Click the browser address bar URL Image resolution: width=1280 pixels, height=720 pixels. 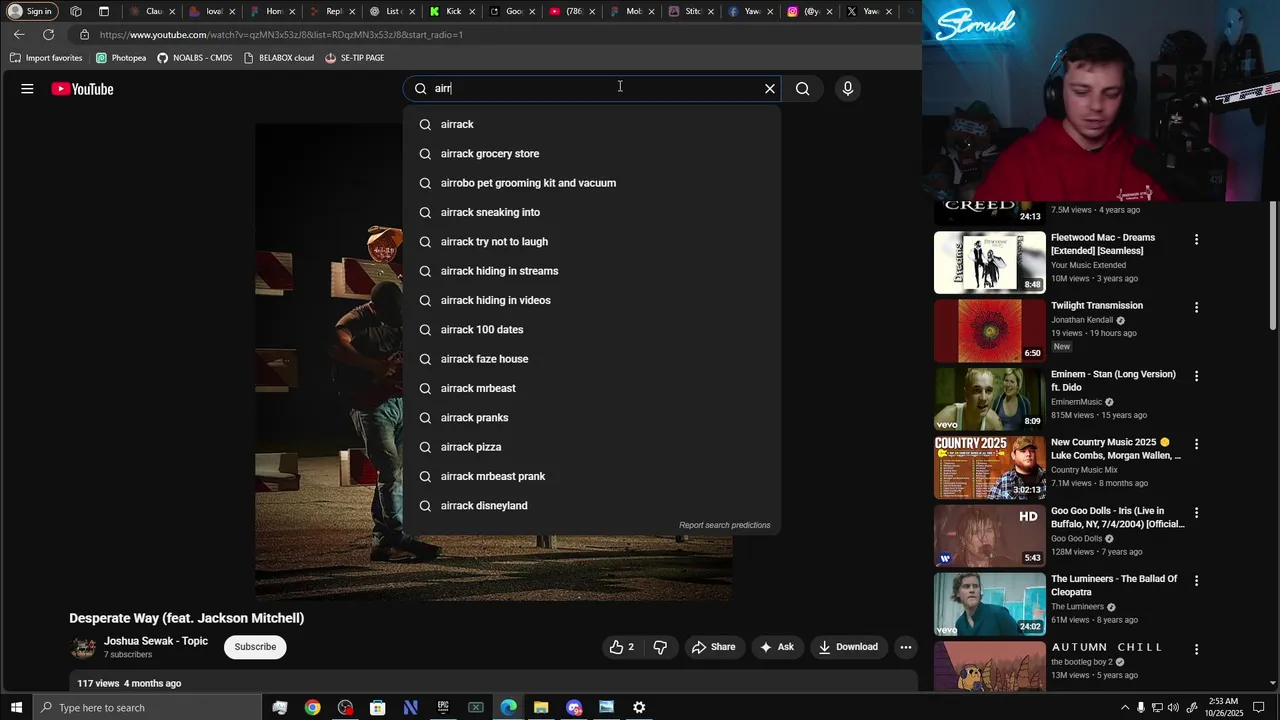[280, 34]
